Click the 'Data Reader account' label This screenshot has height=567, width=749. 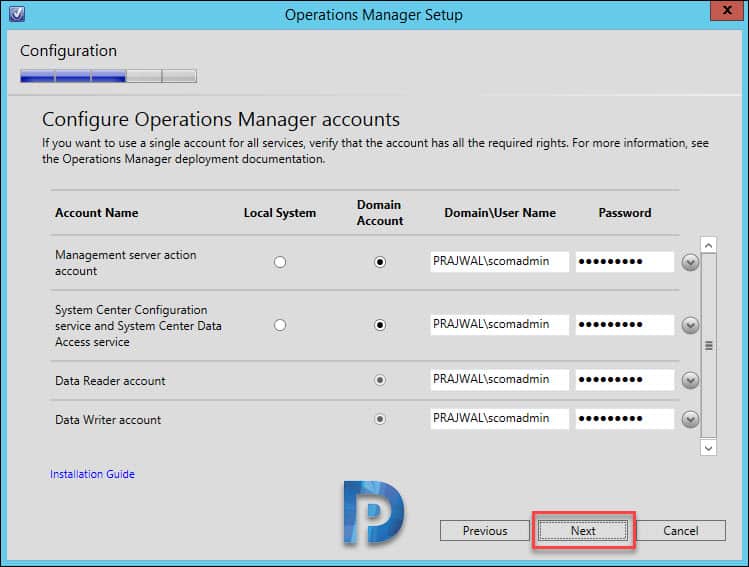tap(110, 381)
